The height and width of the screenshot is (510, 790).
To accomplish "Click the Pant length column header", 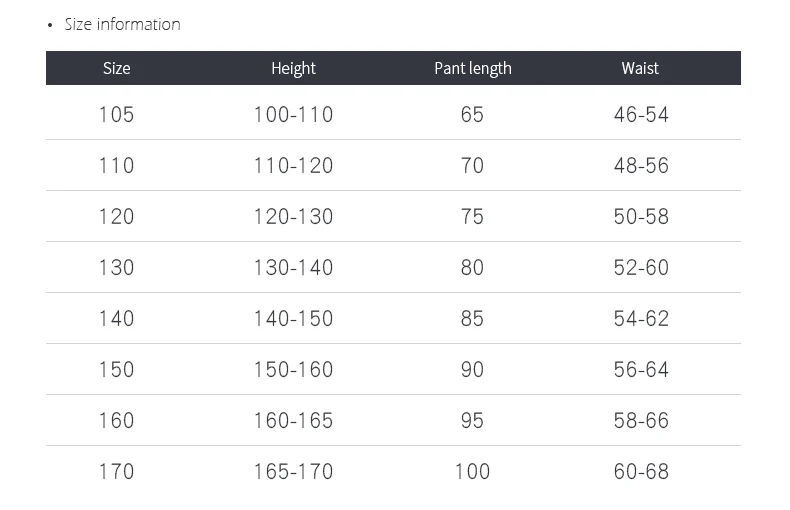I will [472, 68].
